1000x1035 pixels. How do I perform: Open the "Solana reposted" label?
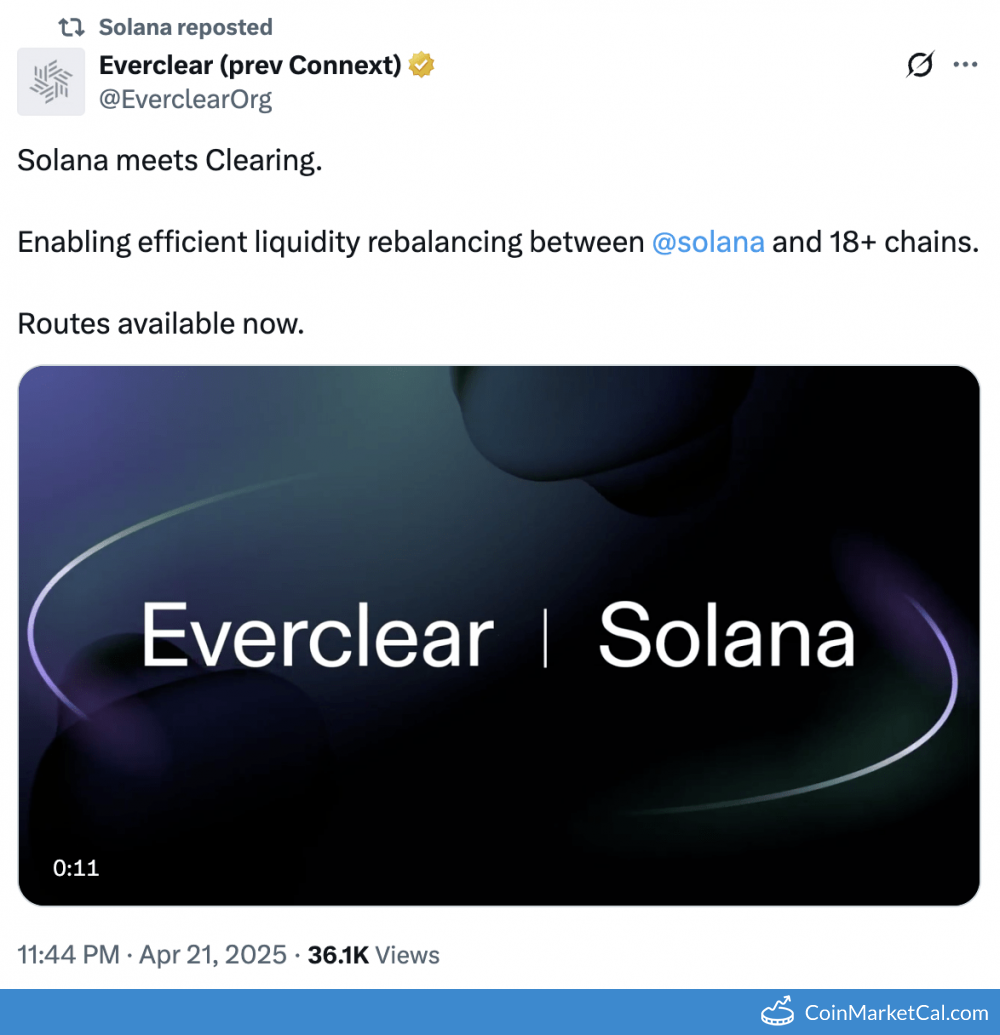pos(185,27)
